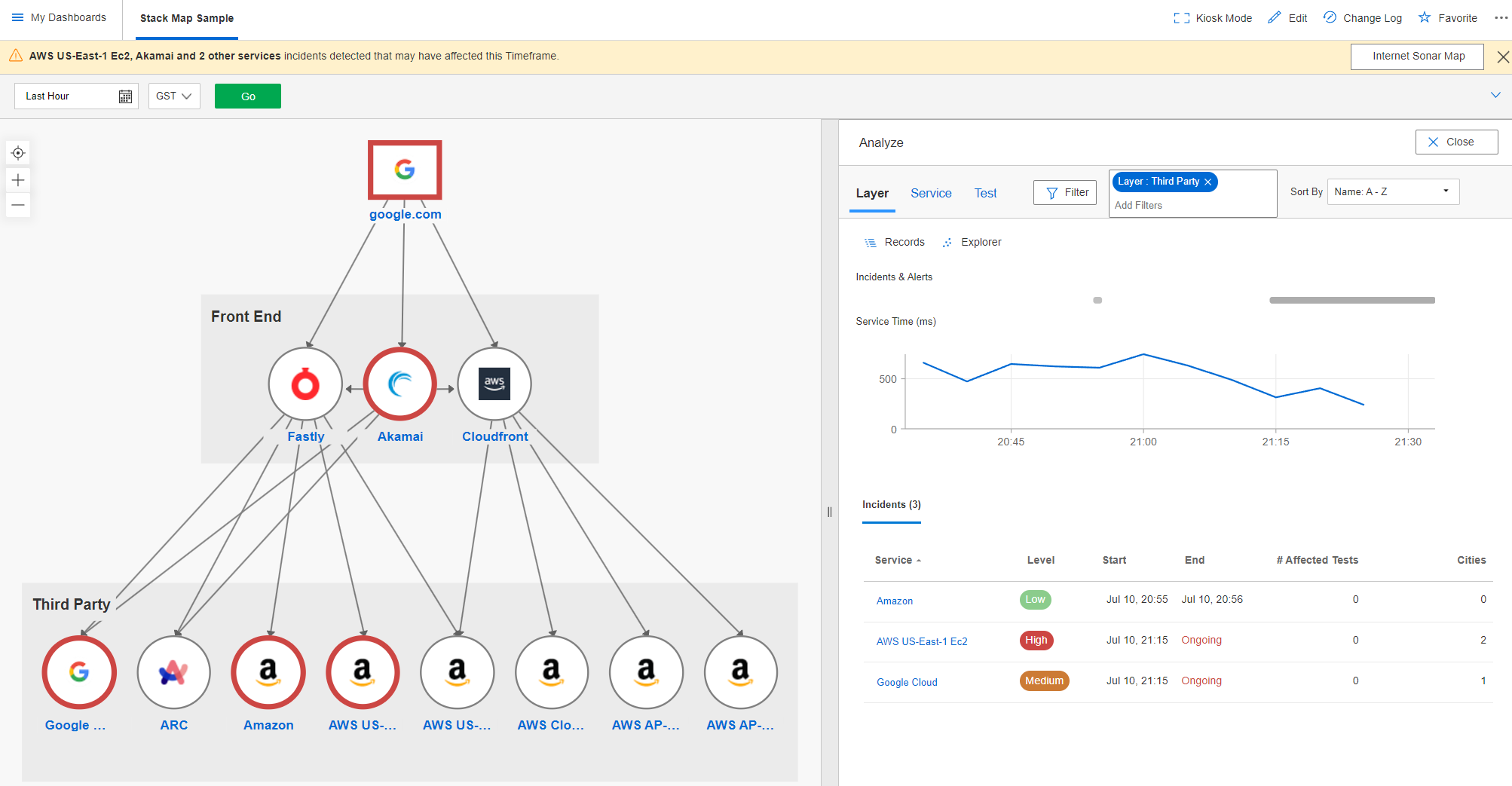1512x786 pixels.
Task: Select gray-ringed AWS US node
Action: tap(458, 672)
